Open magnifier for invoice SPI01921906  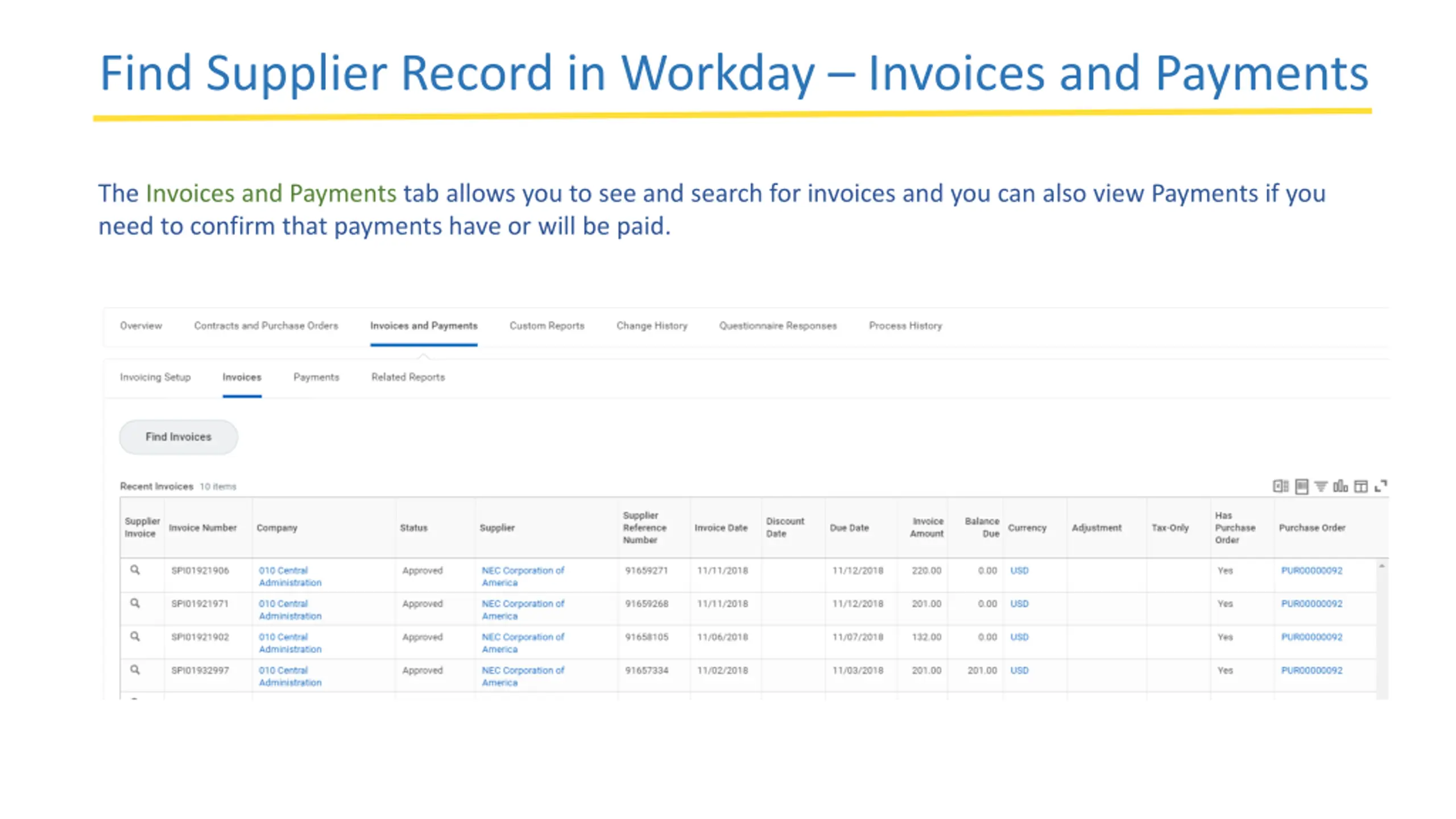coord(135,570)
